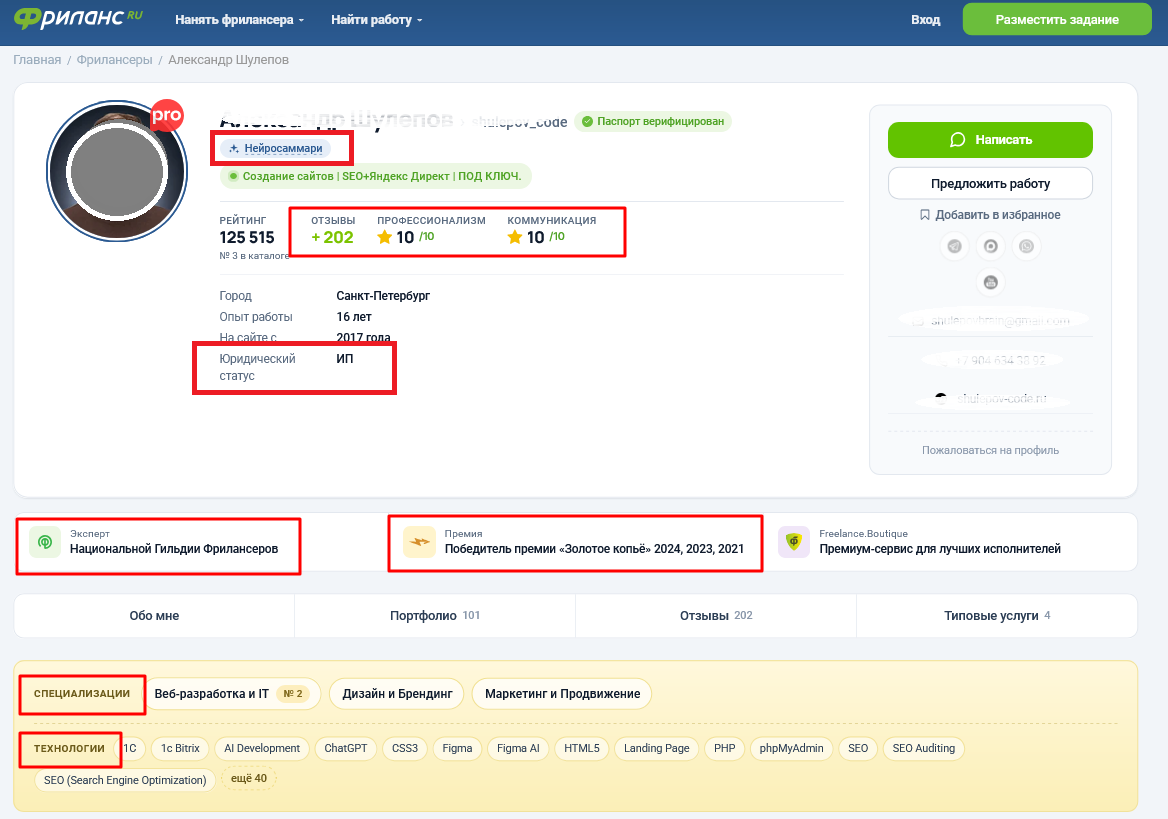Click the short SEO technology tag
This screenshot has width=1168, height=819.
pyautogui.click(x=858, y=748)
